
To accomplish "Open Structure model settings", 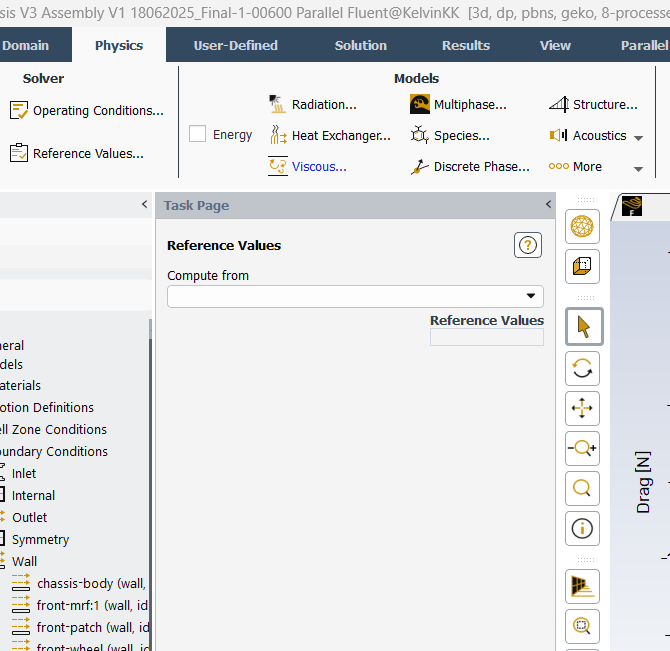I will click(605, 105).
